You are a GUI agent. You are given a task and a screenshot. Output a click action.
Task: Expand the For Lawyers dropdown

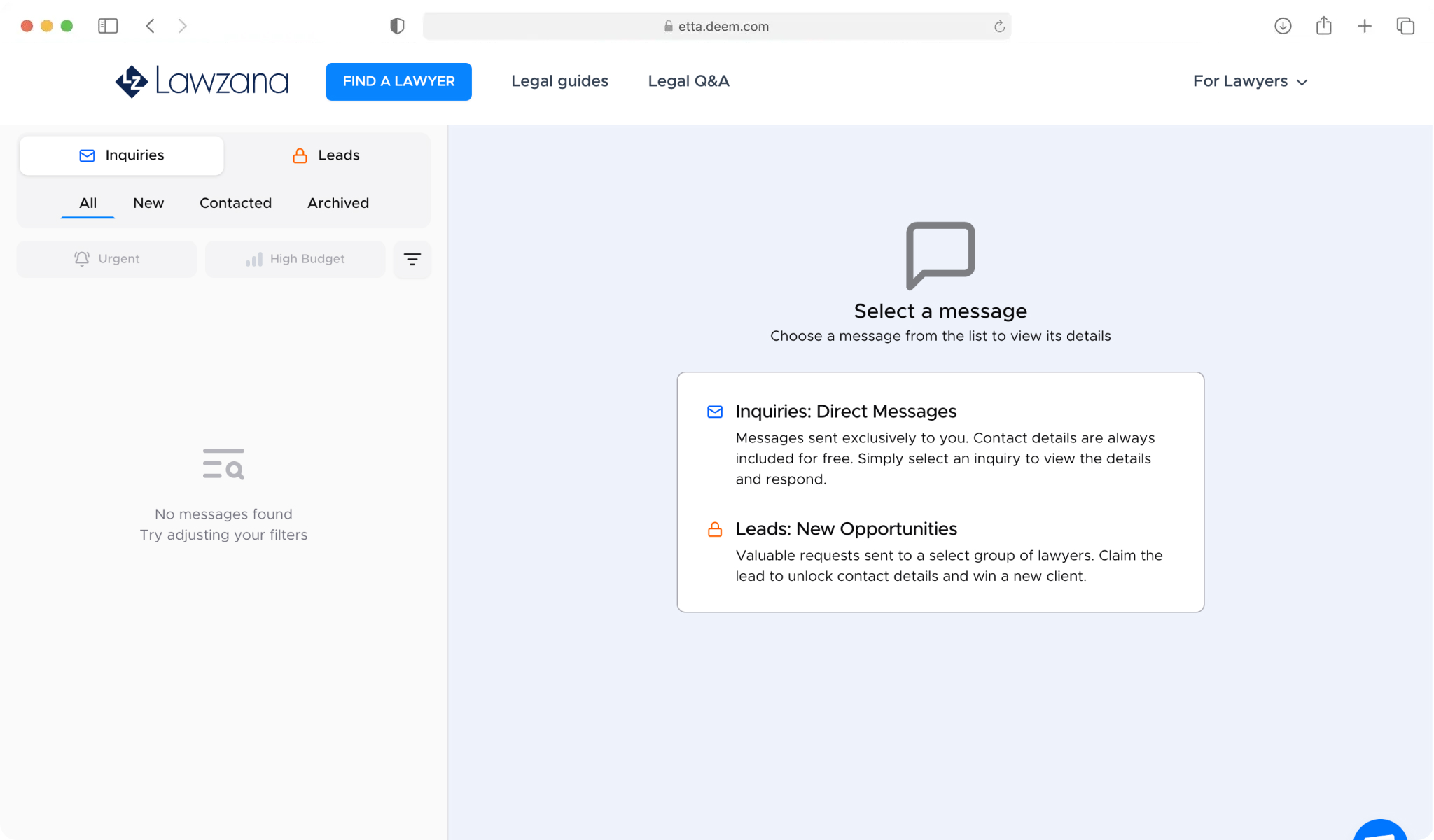(1250, 81)
